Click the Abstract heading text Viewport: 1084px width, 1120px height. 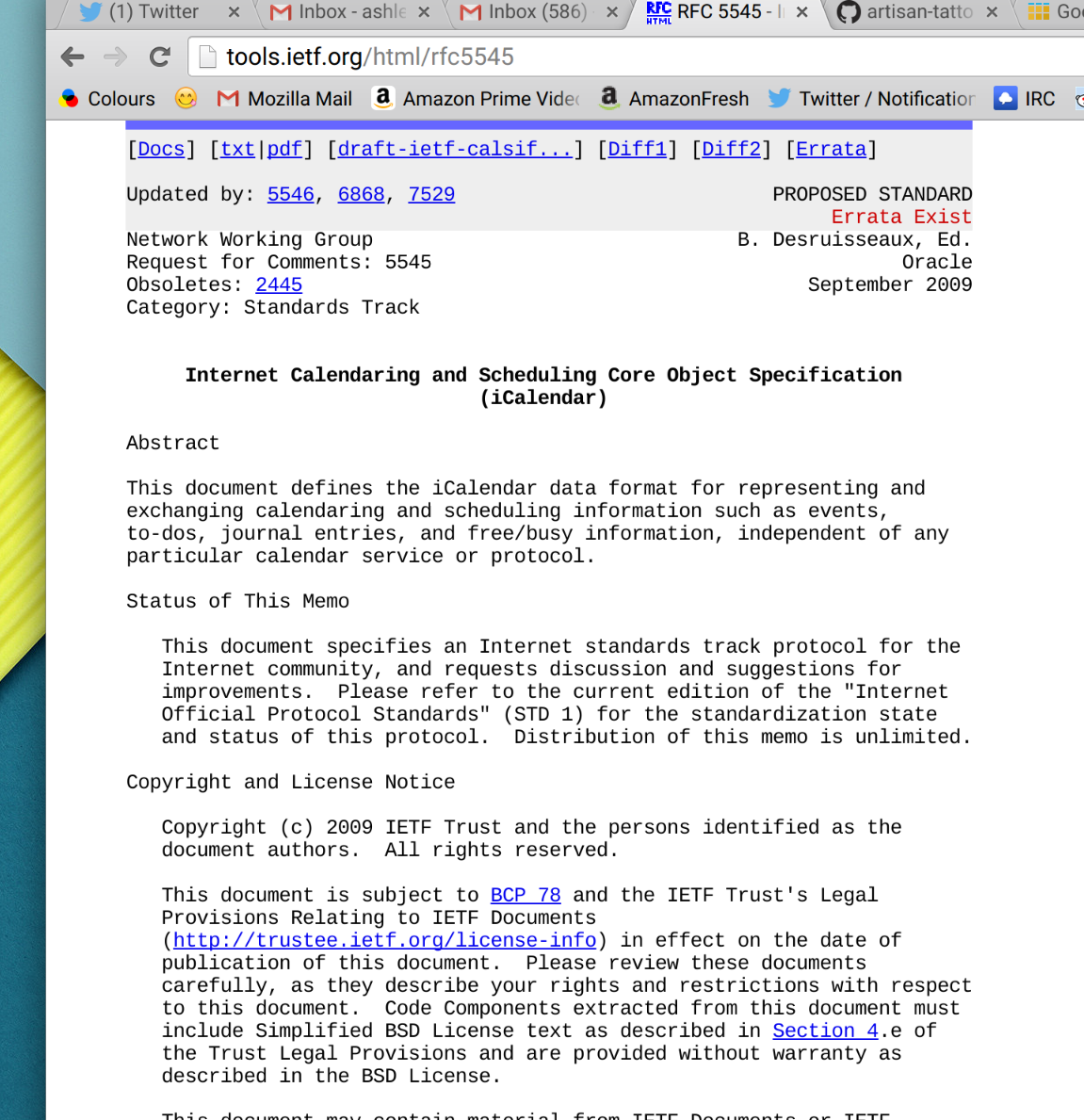click(172, 443)
